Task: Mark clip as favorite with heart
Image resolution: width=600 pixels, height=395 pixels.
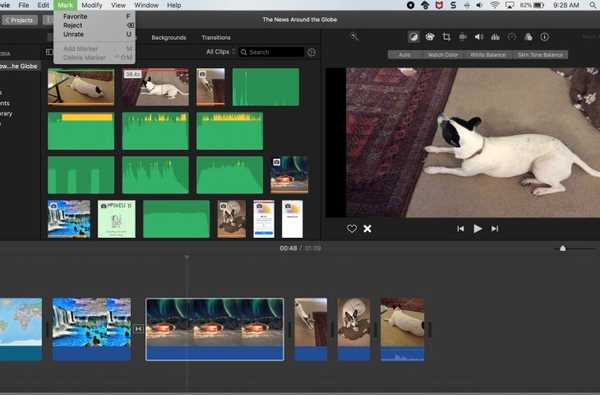Action: tap(352, 229)
